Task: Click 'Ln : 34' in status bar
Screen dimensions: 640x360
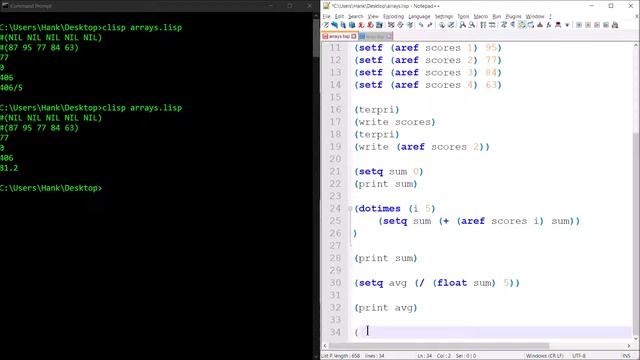Action: coord(424,356)
